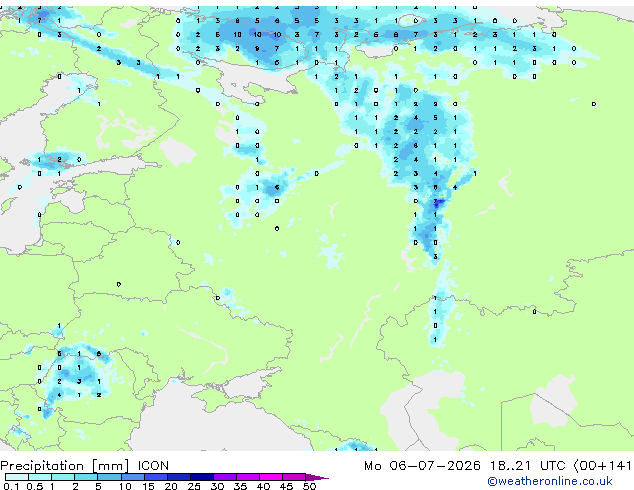Click the '18..21 UTC' time range text
The image size is (634, 490).
tap(528, 466)
